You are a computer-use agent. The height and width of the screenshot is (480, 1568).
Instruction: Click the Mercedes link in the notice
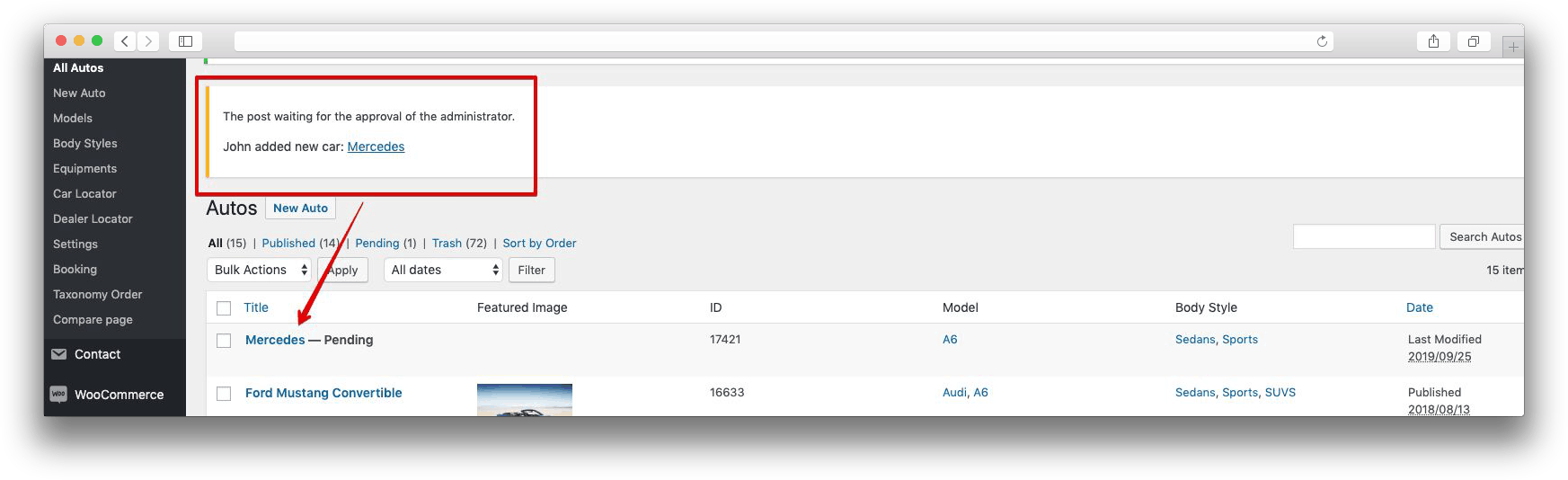pyautogui.click(x=376, y=147)
